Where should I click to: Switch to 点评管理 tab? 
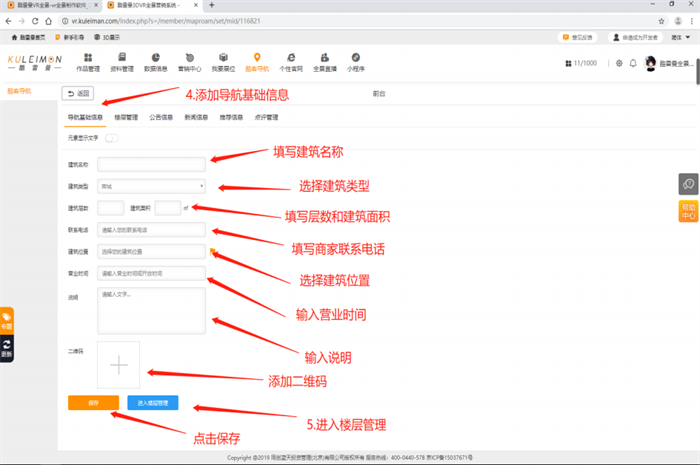click(x=266, y=117)
